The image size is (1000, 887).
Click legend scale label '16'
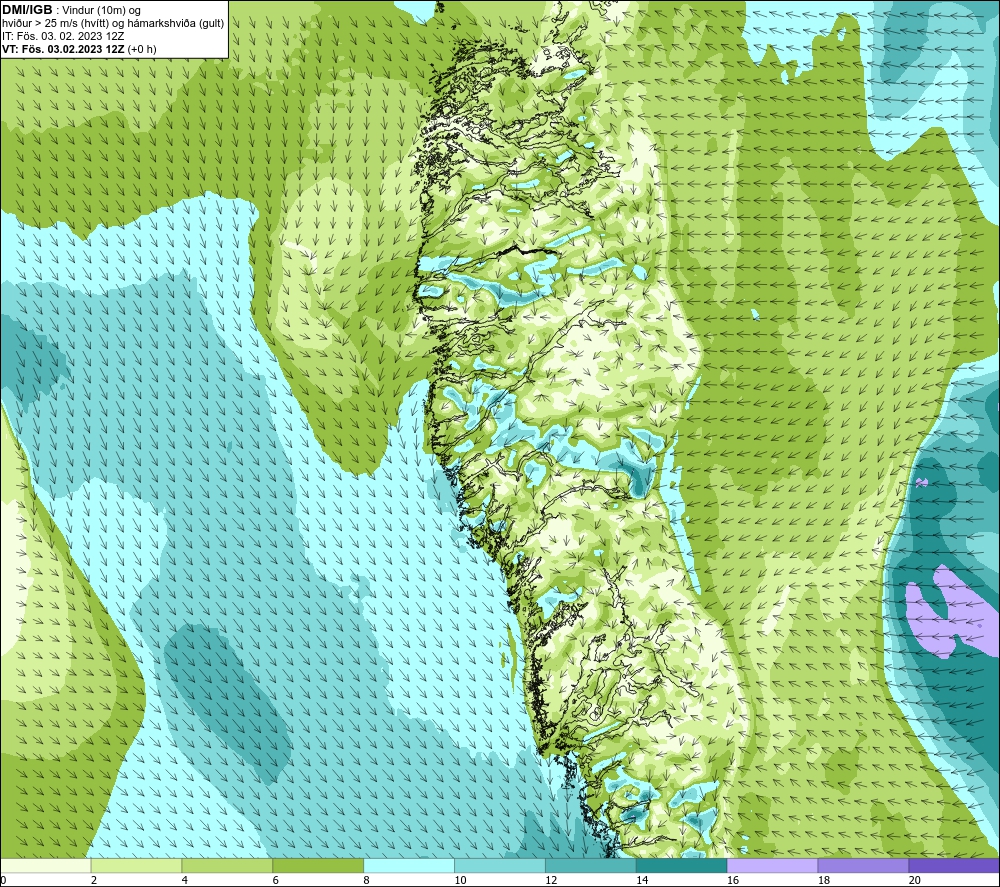[733, 880]
